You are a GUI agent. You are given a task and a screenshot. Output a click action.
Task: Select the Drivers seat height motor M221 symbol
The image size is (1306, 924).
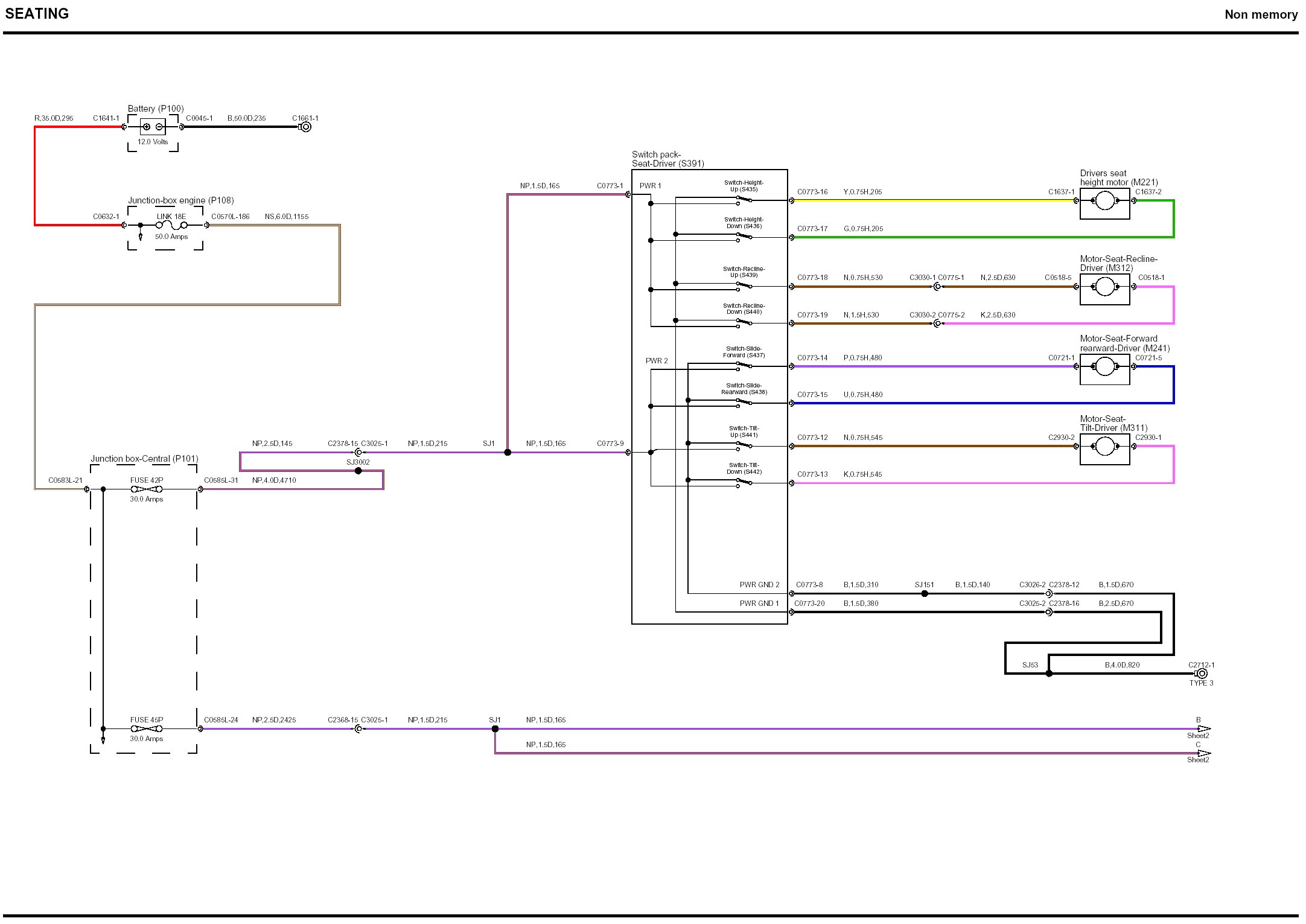pos(1104,201)
